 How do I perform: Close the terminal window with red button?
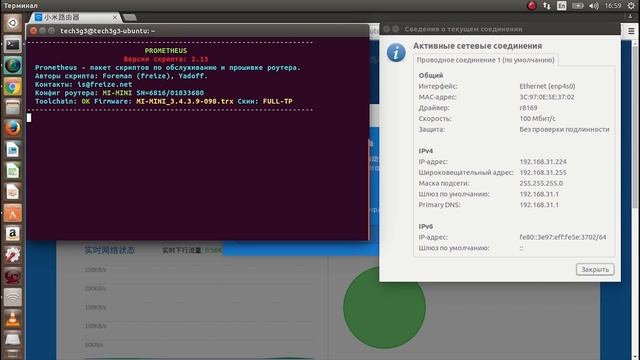(33, 31)
